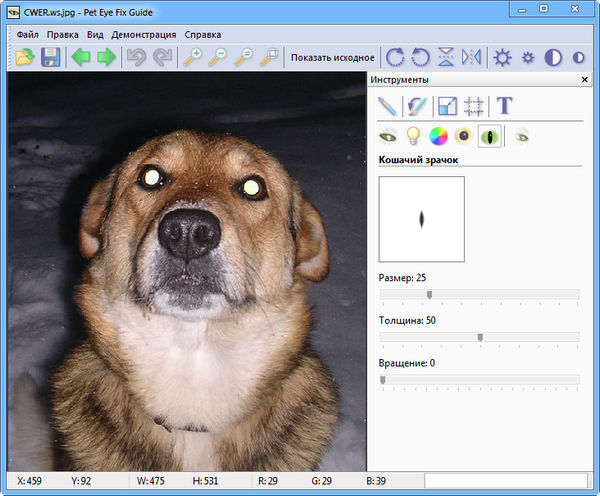Viewport: 600px width, 496px height.
Task: Activate the cat pupil eye tool
Action: tap(490, 136)
